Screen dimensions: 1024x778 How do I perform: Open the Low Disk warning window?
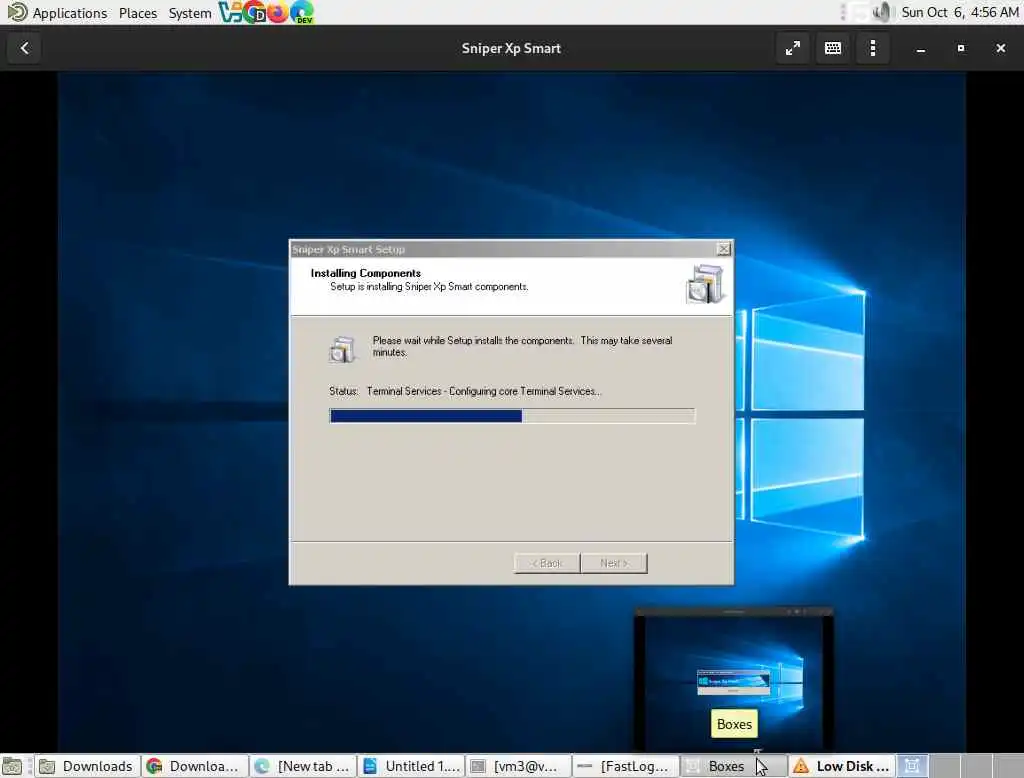coord(842,766)
